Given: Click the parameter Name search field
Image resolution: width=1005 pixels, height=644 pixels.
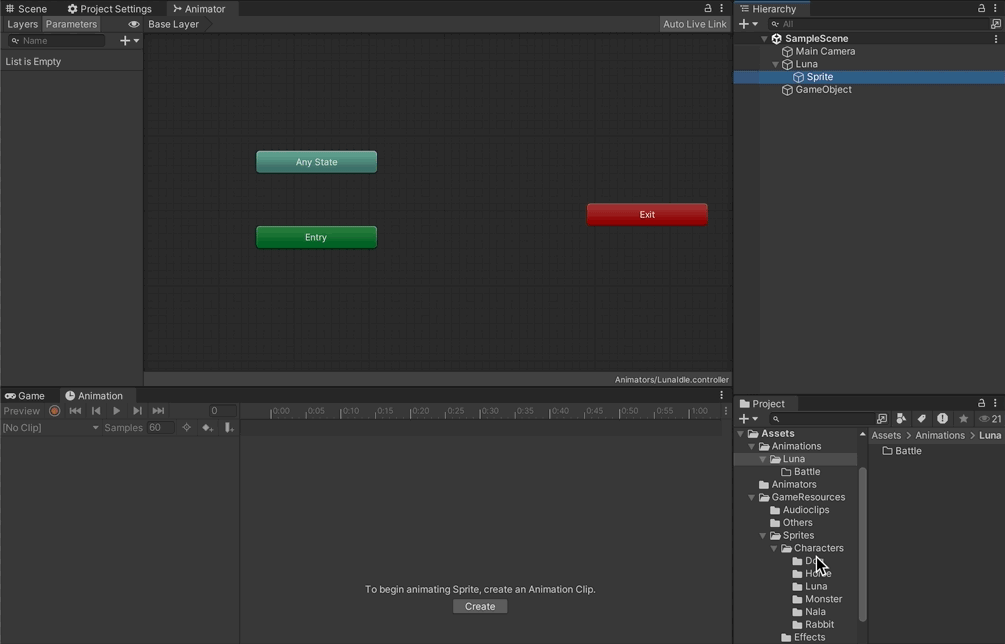Looking at the screenshot, I should click(57, 40).
